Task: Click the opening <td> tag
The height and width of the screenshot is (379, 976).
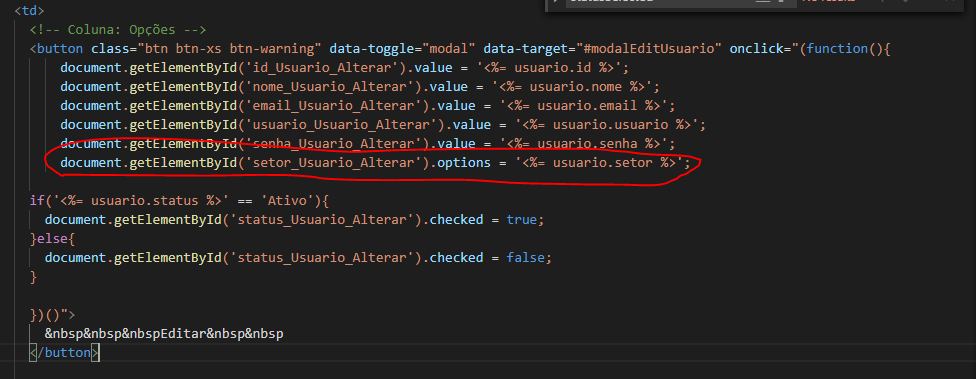Action: [29, 11]
